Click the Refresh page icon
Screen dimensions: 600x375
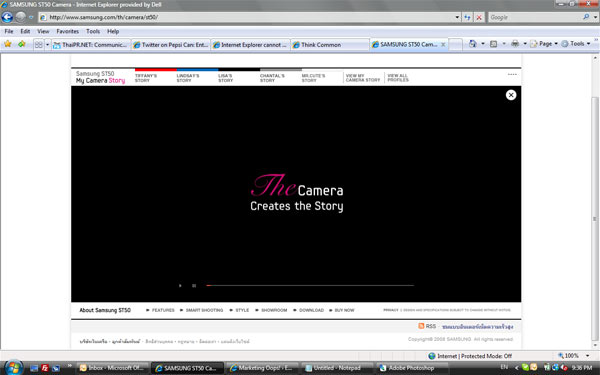click(467, 17)
